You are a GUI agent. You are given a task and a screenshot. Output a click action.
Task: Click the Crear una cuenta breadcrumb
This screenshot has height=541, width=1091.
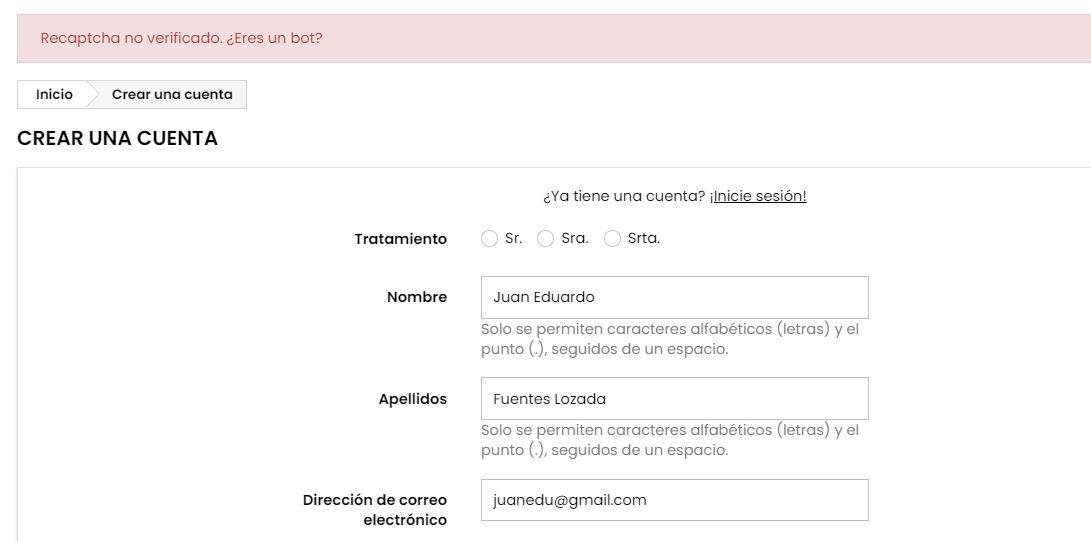(x=172, y=94)
